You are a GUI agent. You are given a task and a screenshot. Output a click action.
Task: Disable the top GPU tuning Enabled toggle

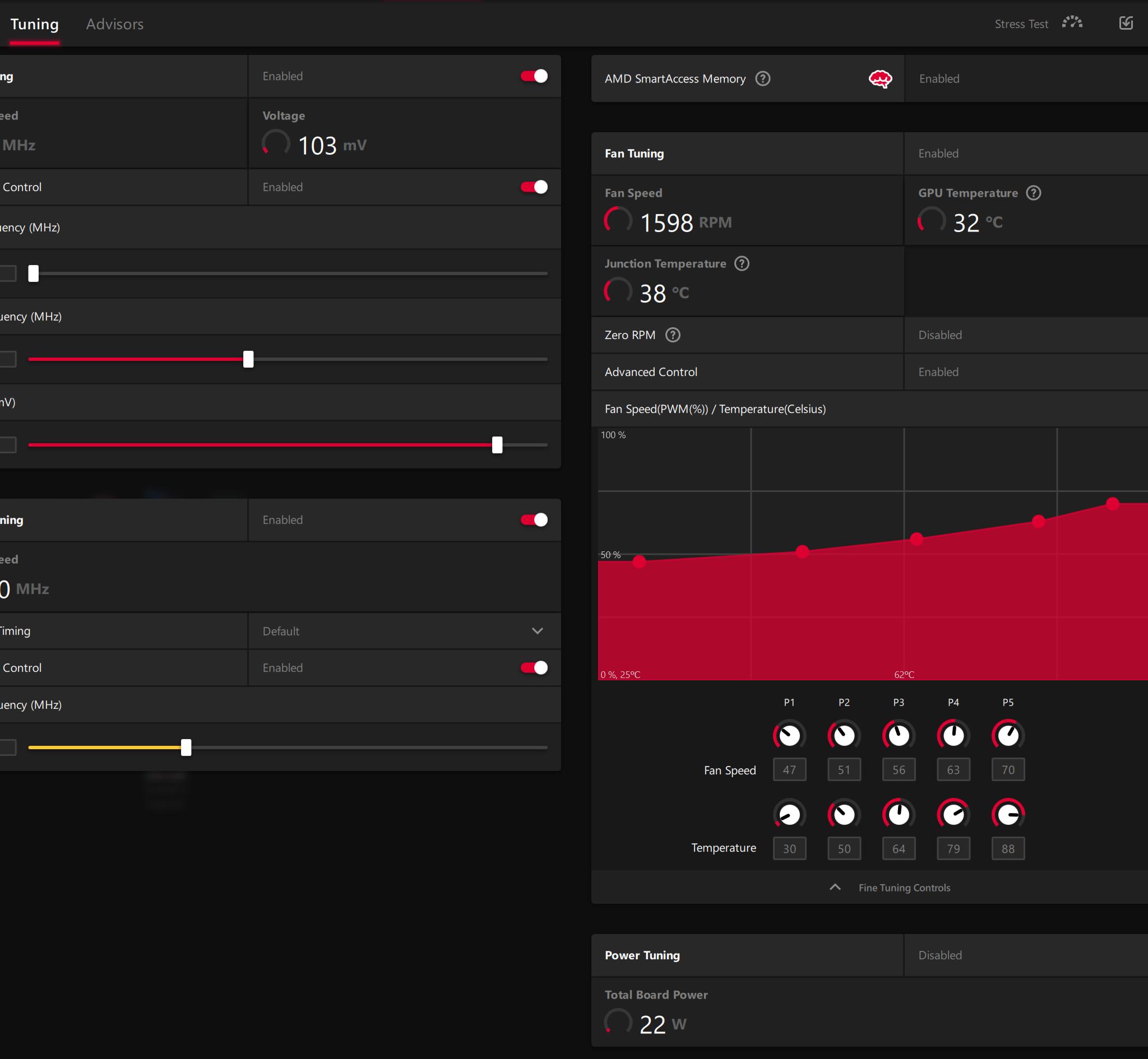pyautogui.click(x=534, y=76)
